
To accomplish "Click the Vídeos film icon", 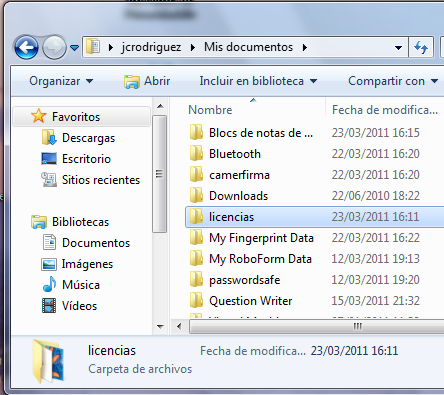I will point(49,306).
